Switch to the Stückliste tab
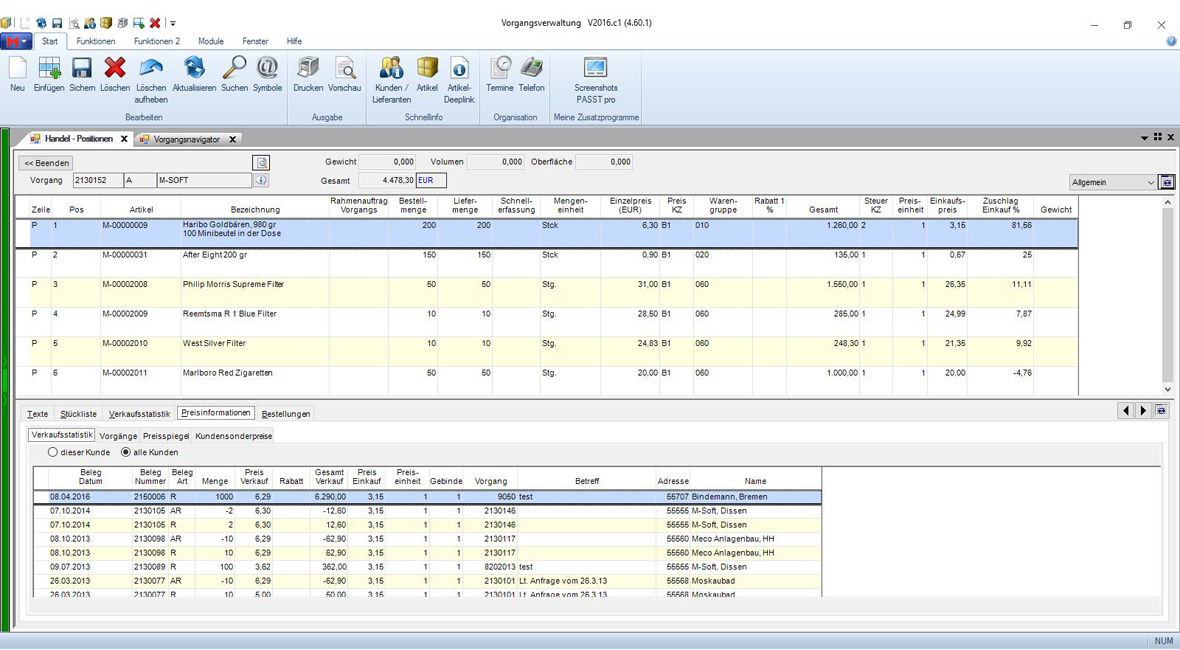This screenshot has height=650, width=1180. coord(78,414)
